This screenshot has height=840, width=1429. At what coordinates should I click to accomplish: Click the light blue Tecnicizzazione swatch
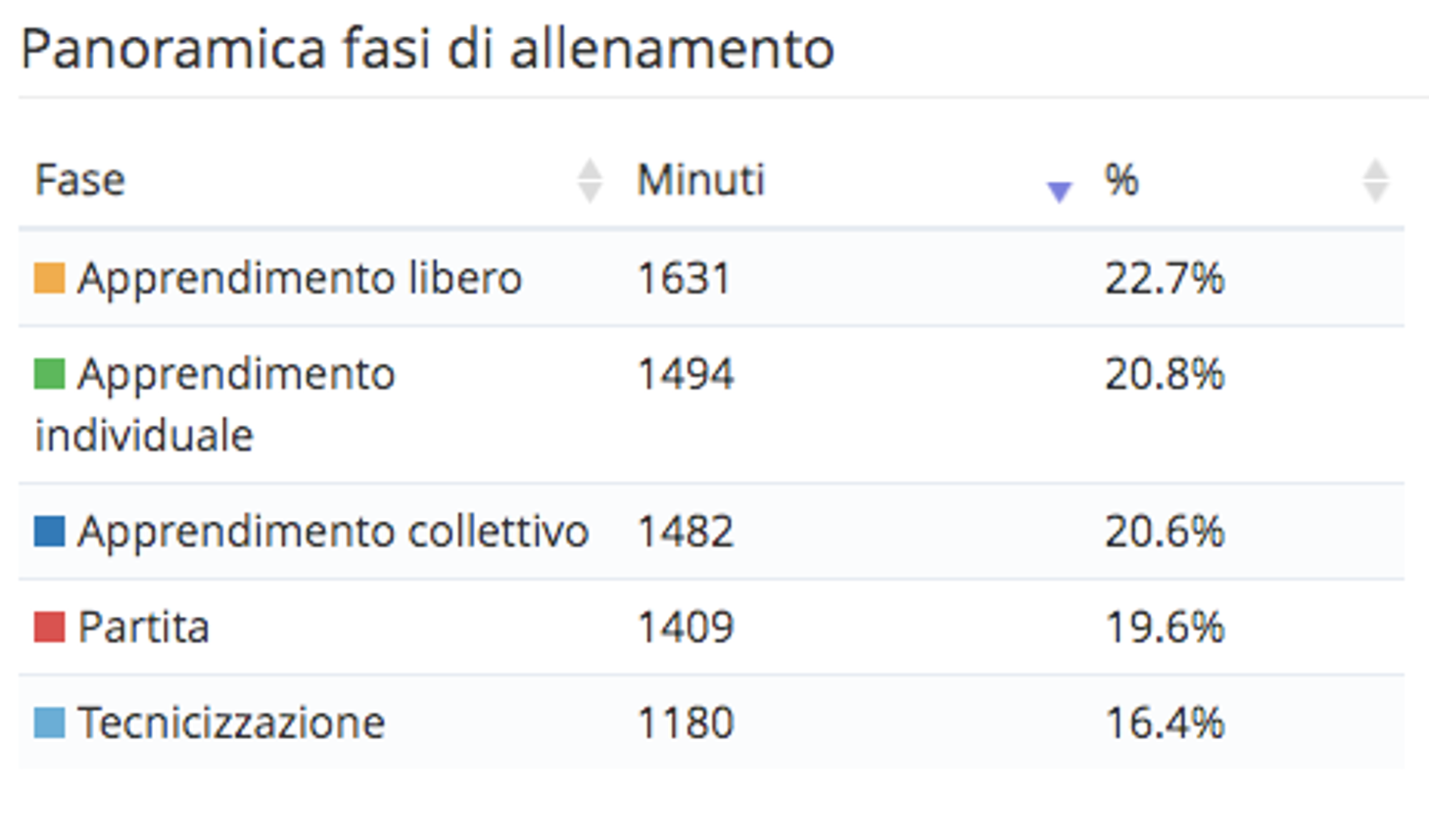click(49, 723)
